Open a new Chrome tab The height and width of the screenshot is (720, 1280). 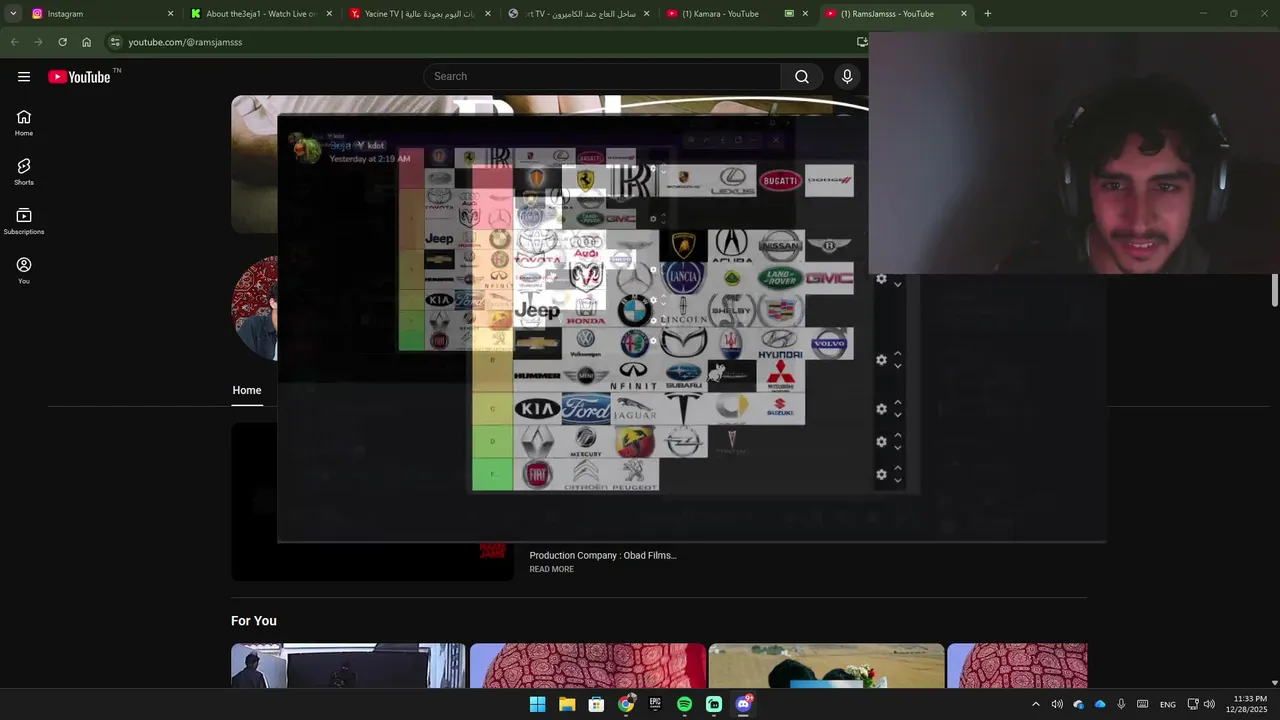point(988,14)
